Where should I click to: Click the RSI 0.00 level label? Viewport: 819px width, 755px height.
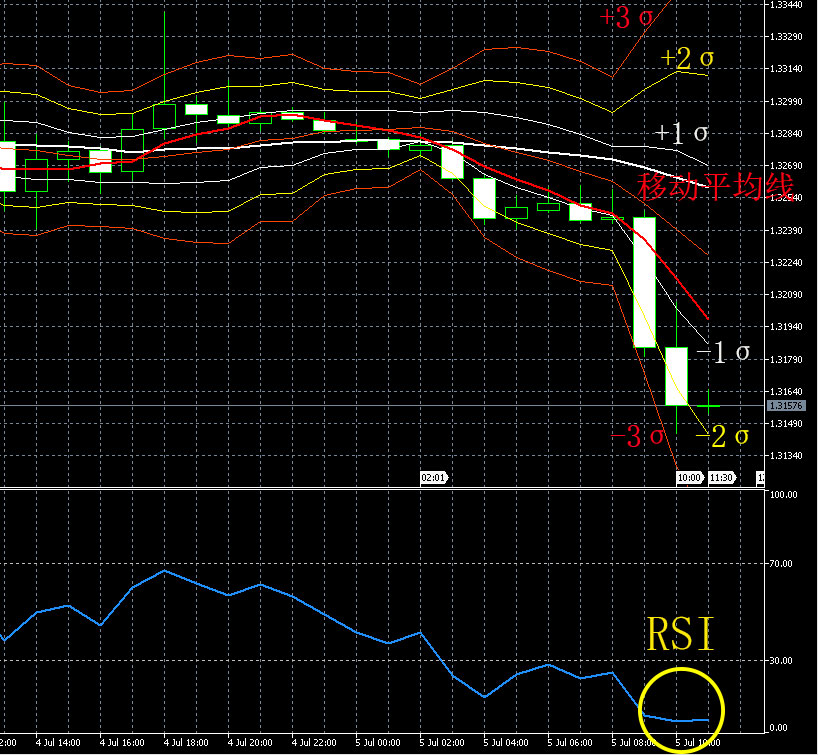click(779, 727)
